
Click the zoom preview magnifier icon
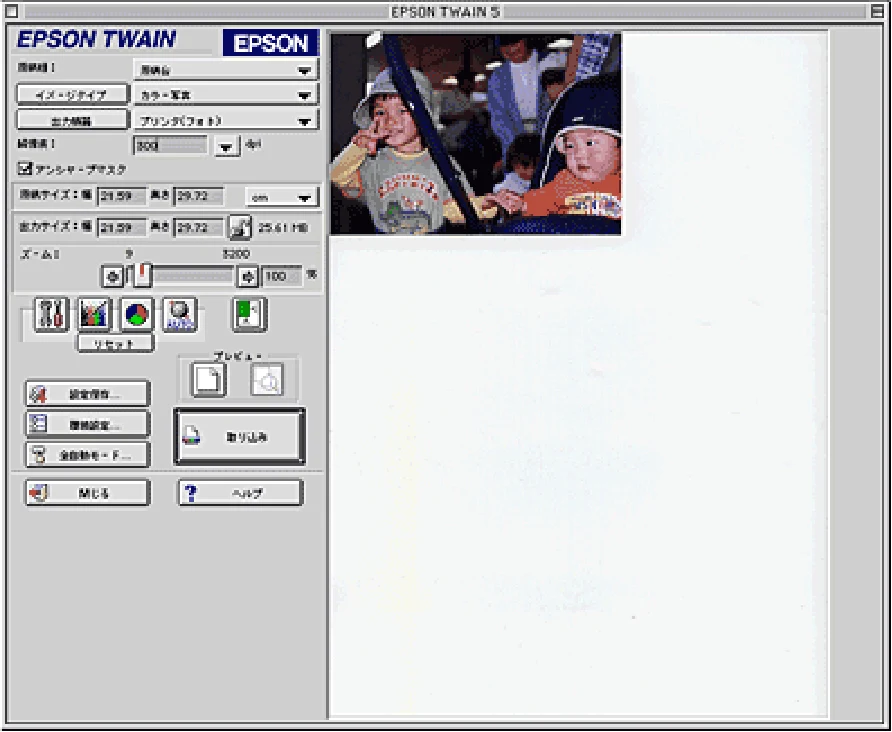click(x=267, y=379)
